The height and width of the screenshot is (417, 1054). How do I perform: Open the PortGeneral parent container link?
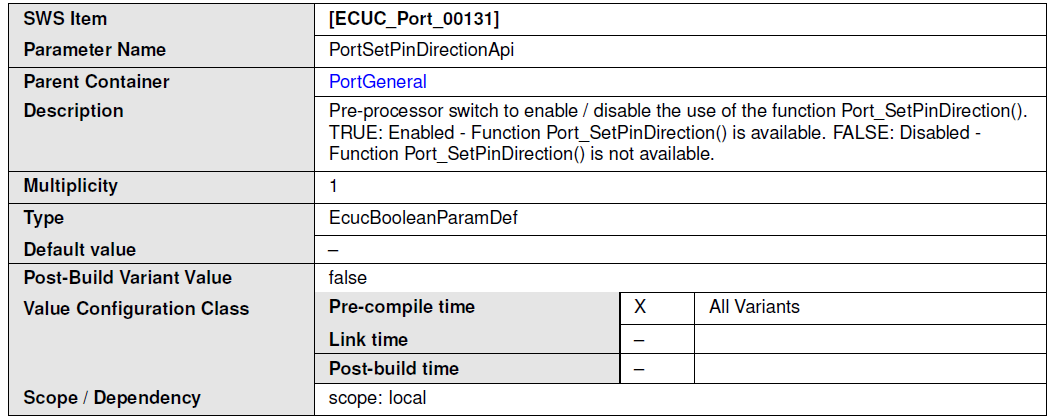(377, 82)
